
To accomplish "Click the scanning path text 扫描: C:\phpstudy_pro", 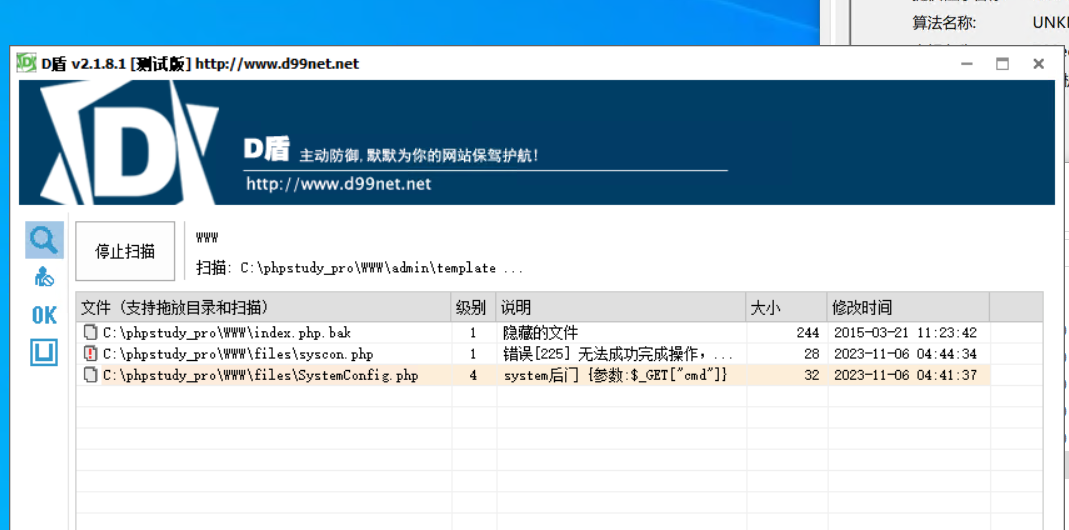I will click(x=359, y=268).
